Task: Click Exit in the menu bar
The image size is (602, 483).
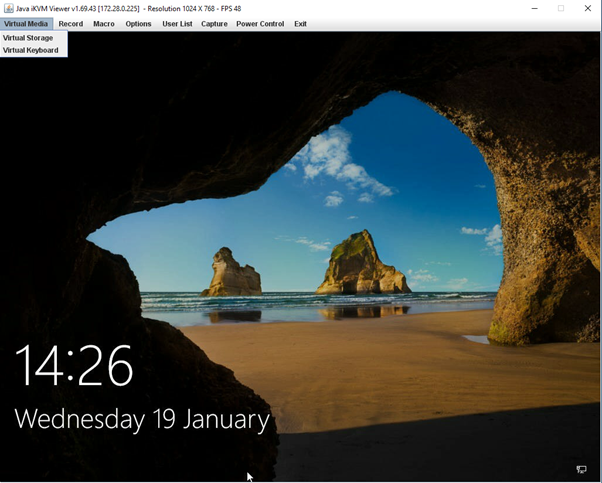Action: point(300,24)
